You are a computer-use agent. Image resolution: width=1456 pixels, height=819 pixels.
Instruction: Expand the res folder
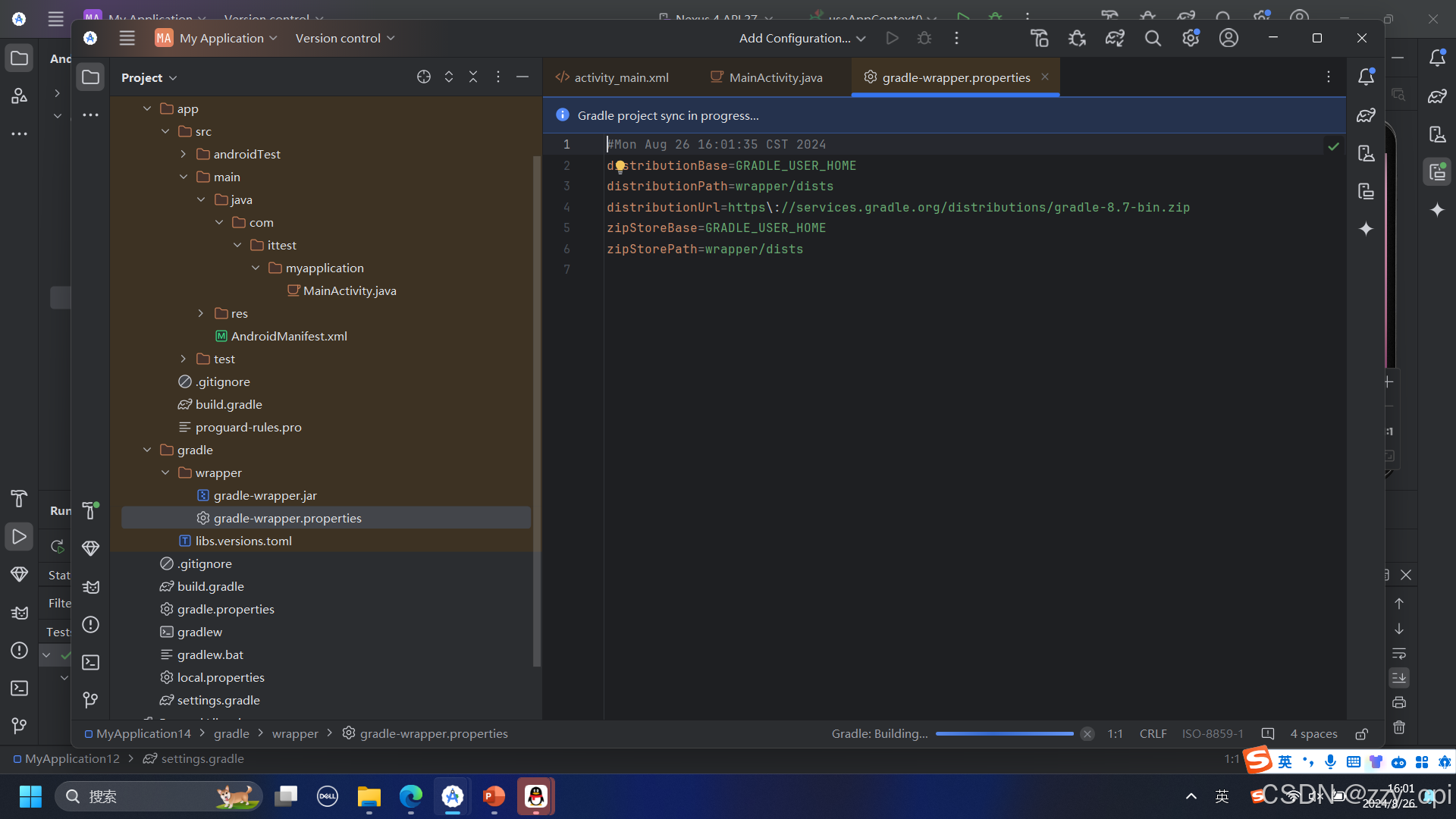(x=199, y=313)
